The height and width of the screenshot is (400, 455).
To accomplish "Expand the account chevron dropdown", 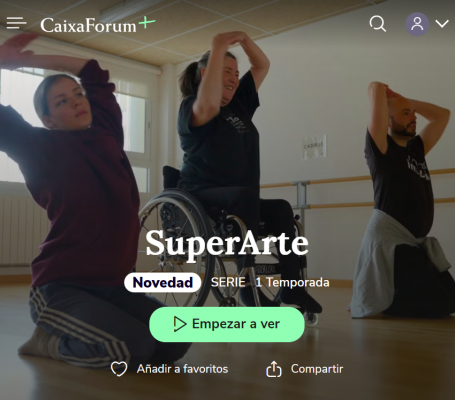I will pyautogui.click(x=442, y=24).
